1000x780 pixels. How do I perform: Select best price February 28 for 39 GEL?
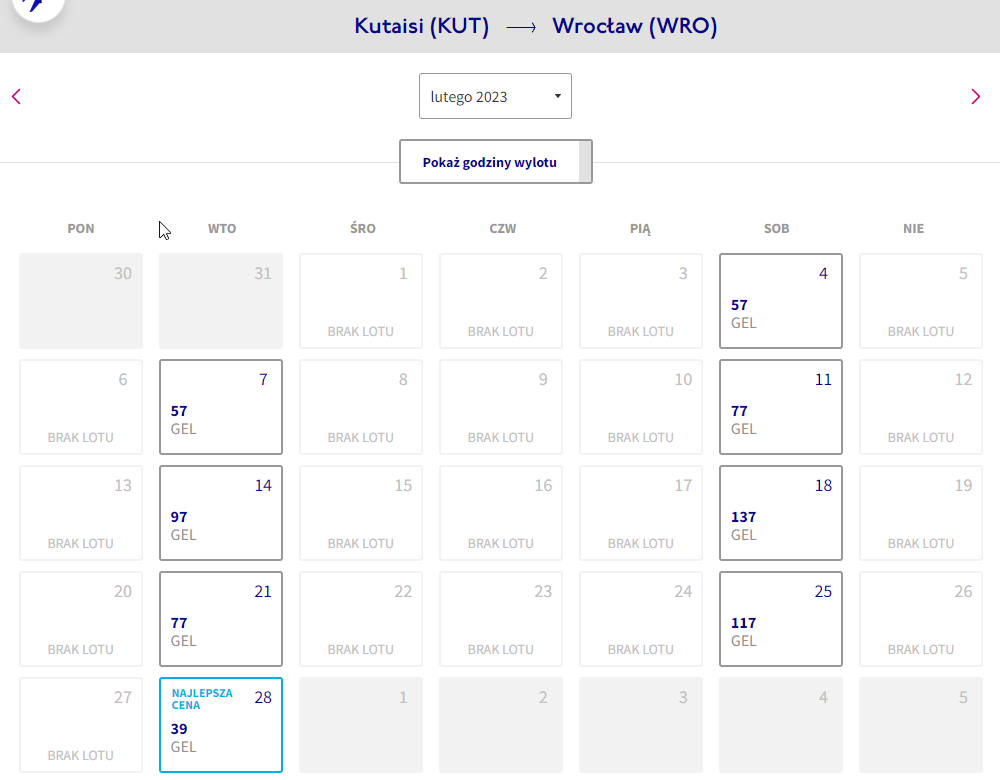(221, 725)
